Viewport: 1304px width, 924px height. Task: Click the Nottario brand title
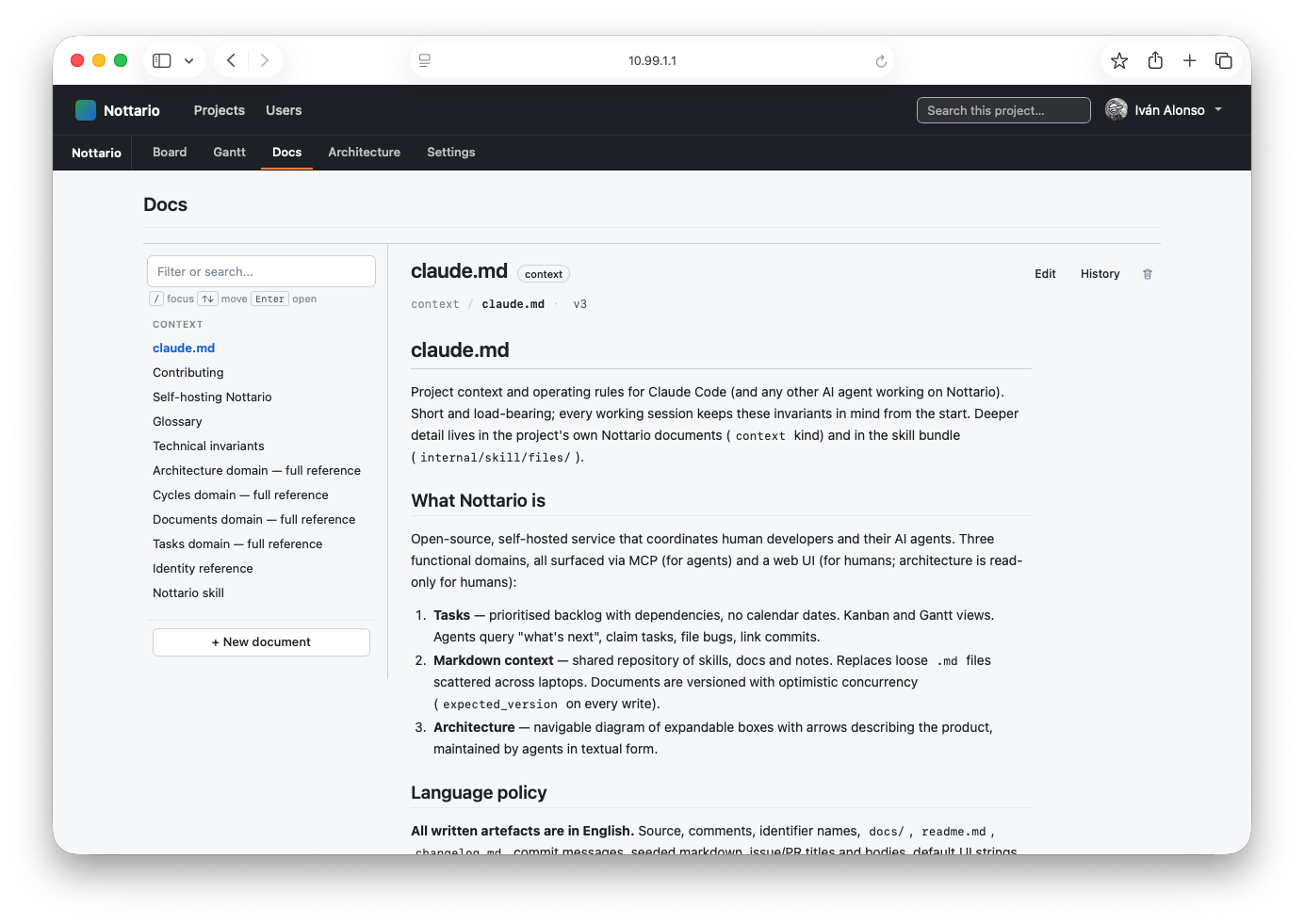132,110
